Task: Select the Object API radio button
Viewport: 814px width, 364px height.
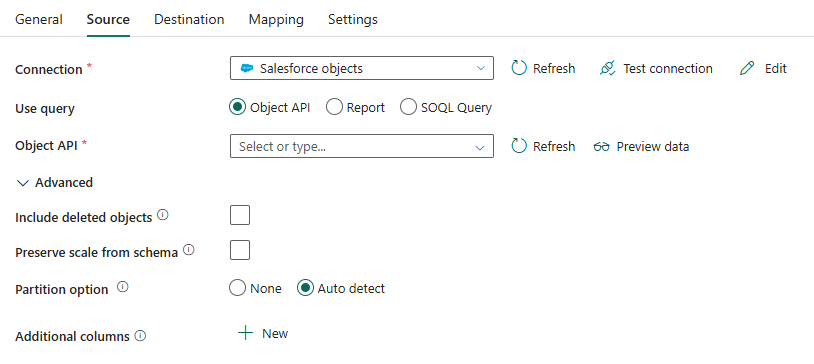Action: (237, 107)
